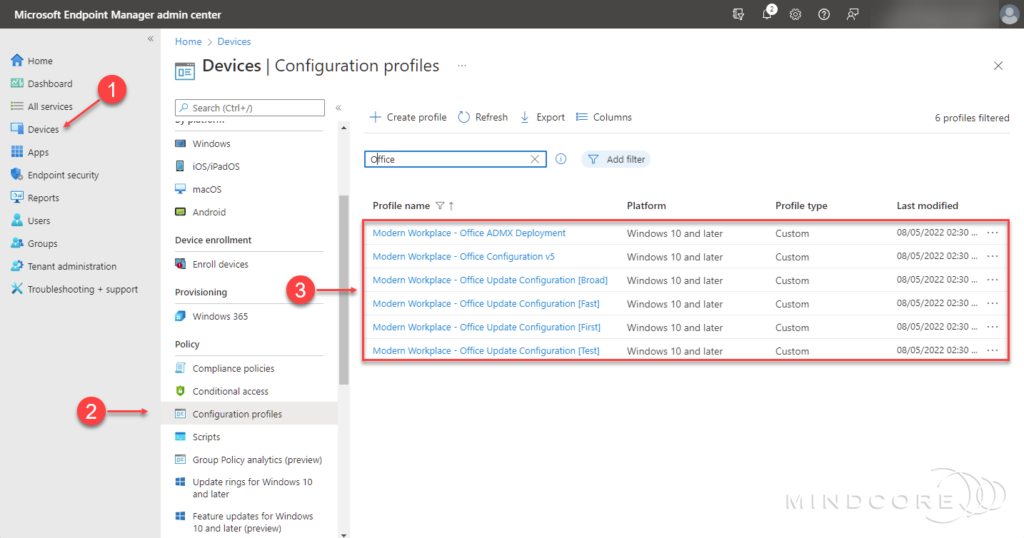Select Windows platform in devices menu
The height and width of the screenshot is (538, 1024).
point(202,144)
